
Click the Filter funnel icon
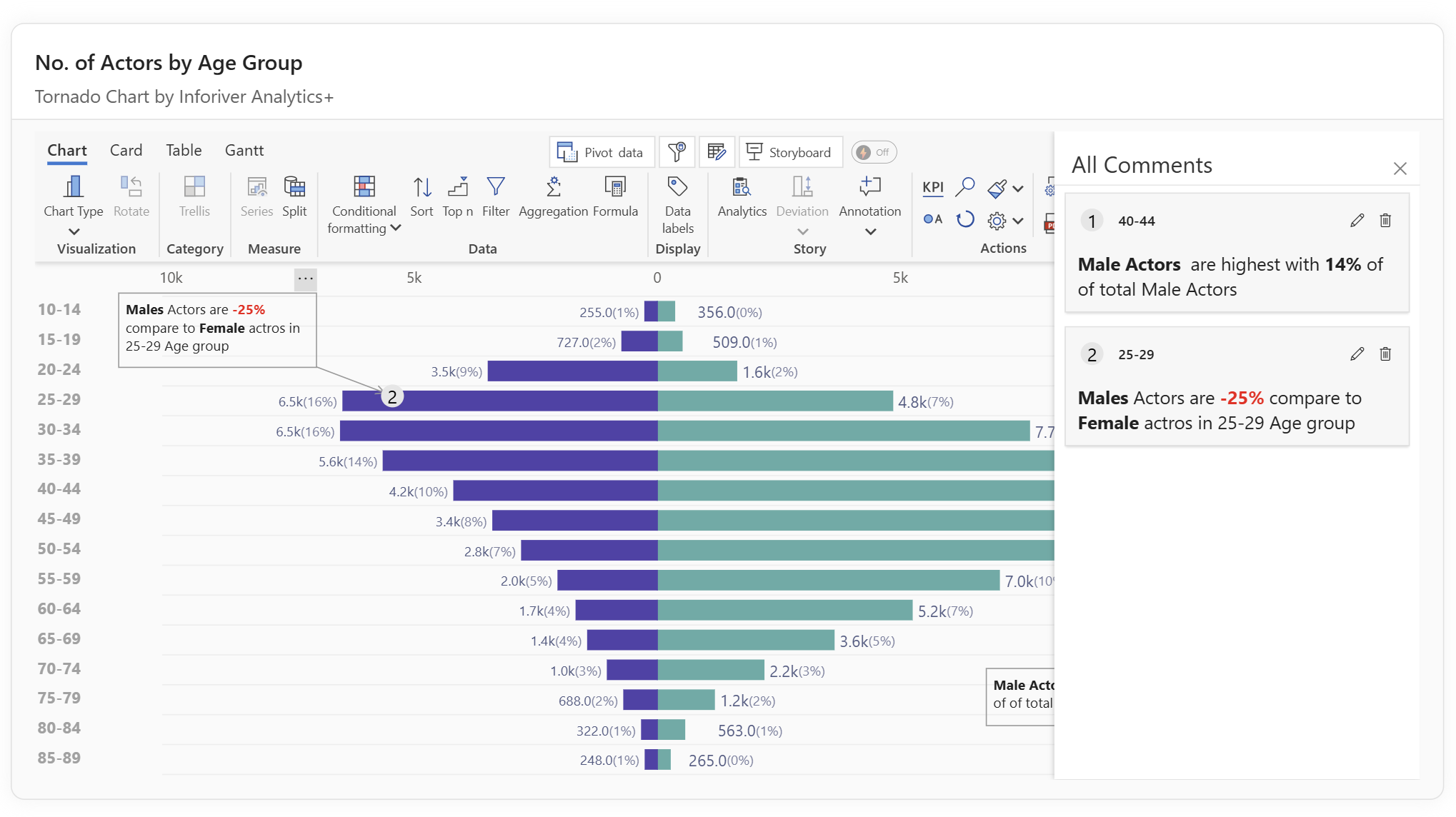tap(496, 188)
